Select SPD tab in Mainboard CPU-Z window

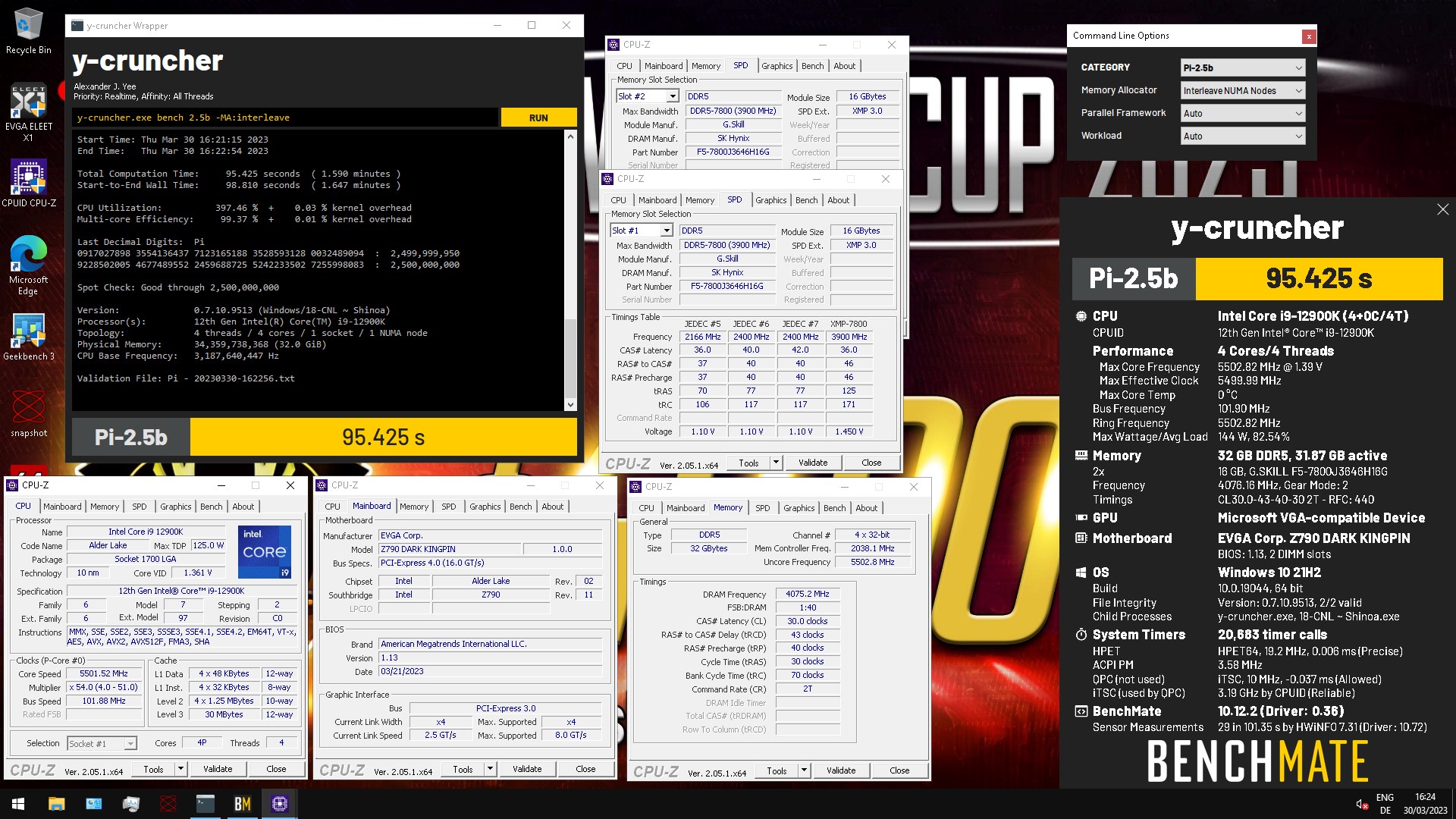[x=449, y=507]
